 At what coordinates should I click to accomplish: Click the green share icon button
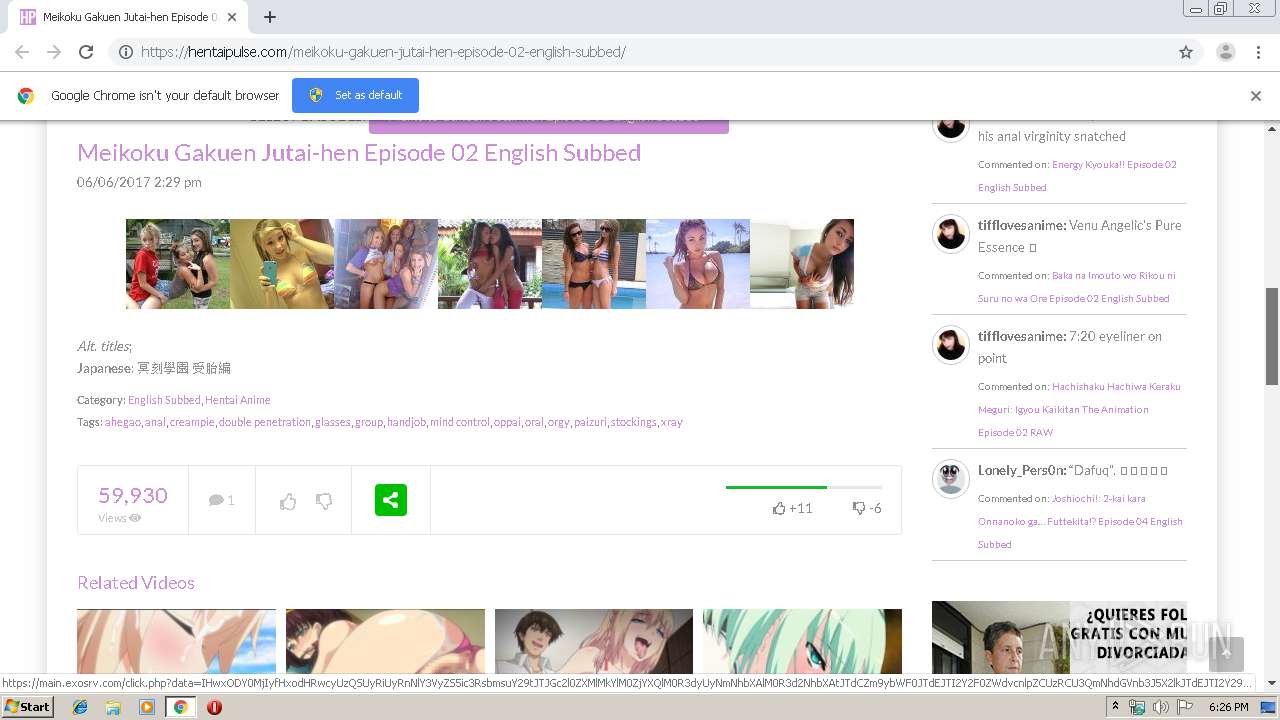(x=391, y=500)
